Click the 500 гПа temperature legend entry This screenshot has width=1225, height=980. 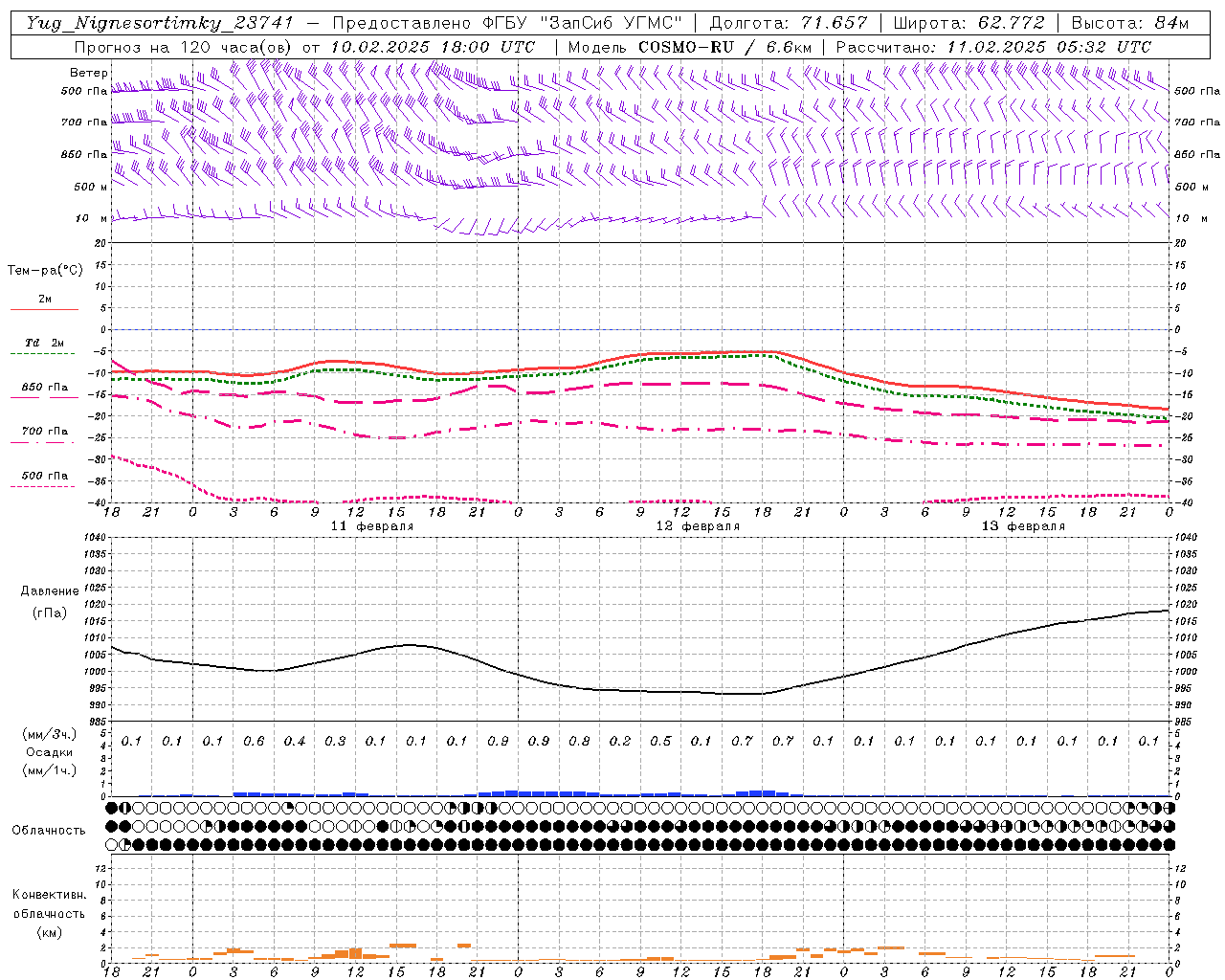pos(44,476)
